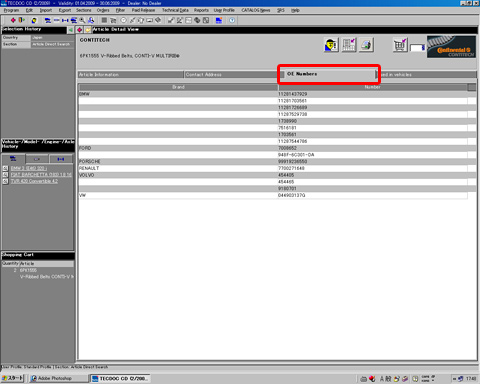This screenshot has width=480, height=384.
Task: Click the parts list grid icon in header
Action: tap(349, 45)
